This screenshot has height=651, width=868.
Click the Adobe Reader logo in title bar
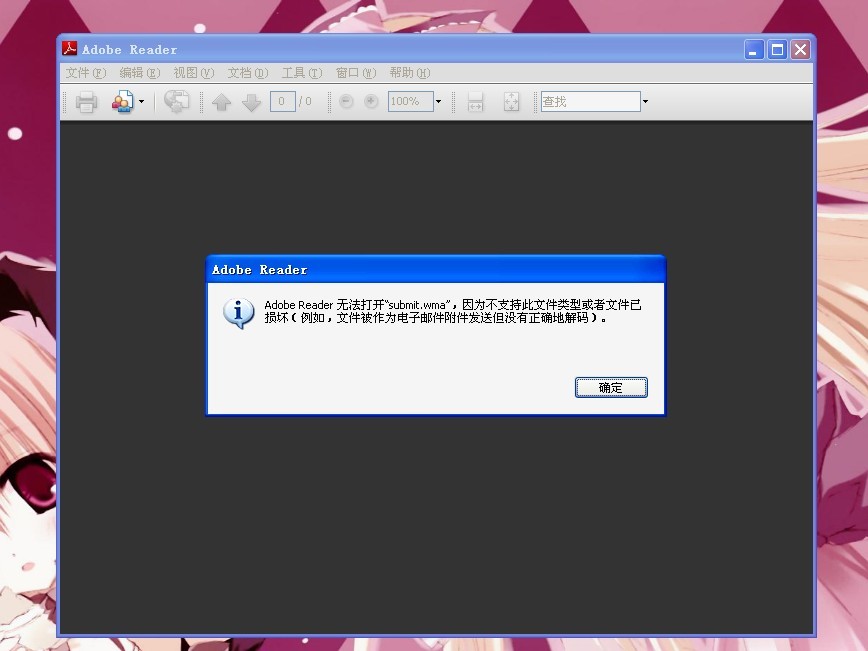[x=70, y=49]
